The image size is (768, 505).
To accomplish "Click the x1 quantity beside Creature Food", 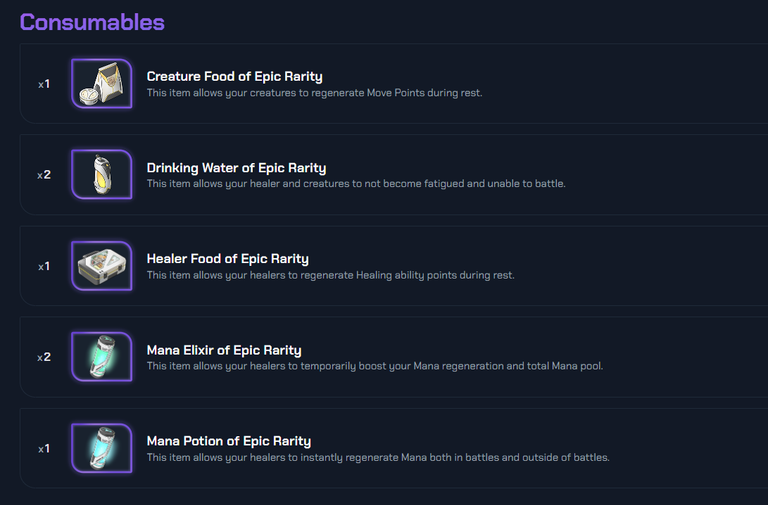I will (x=44, y=84).
